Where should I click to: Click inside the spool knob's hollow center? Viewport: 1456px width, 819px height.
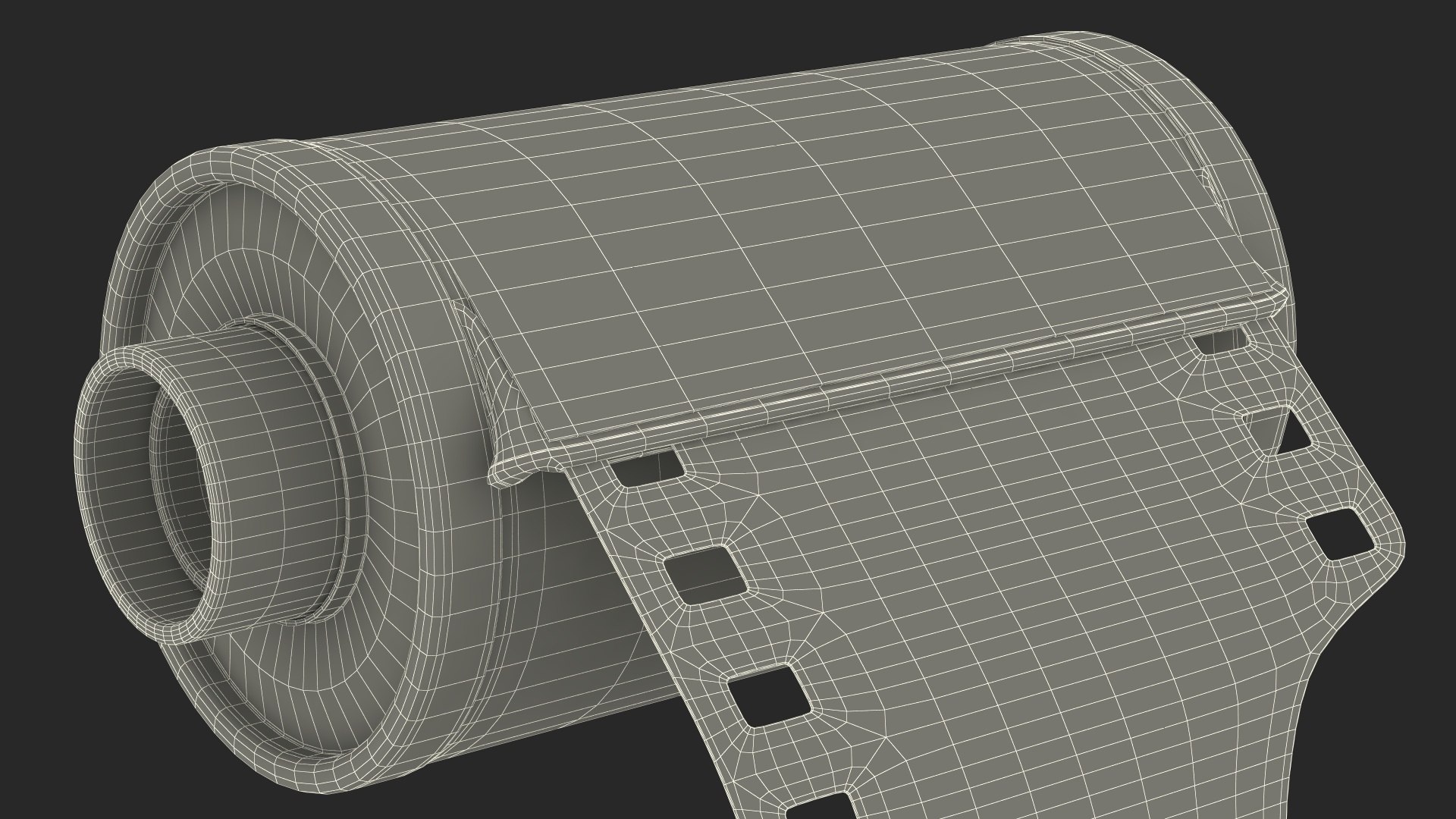tap(188, 485)
